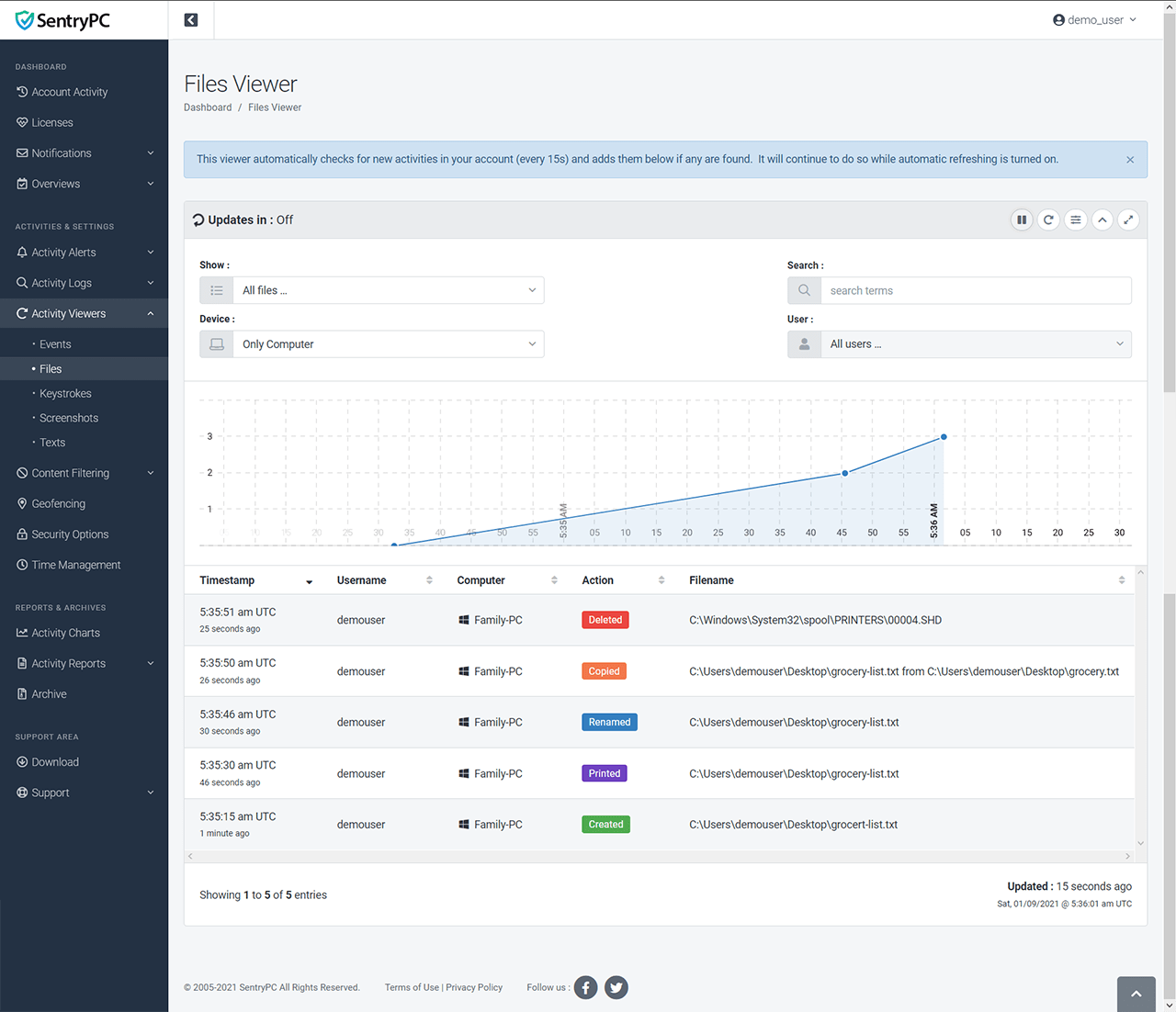Collapse the panel using the up chevron
The image size is (1176, 1012).
click(x=1102, y=219)
